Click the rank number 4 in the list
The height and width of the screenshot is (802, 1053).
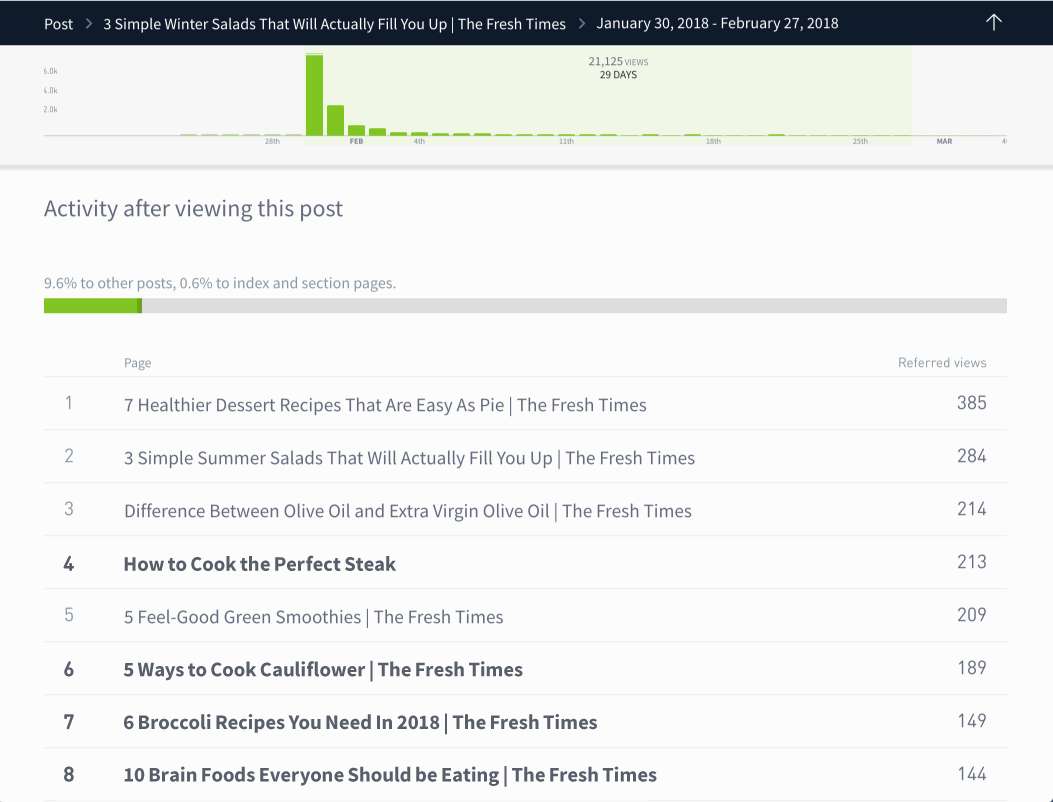68,563
